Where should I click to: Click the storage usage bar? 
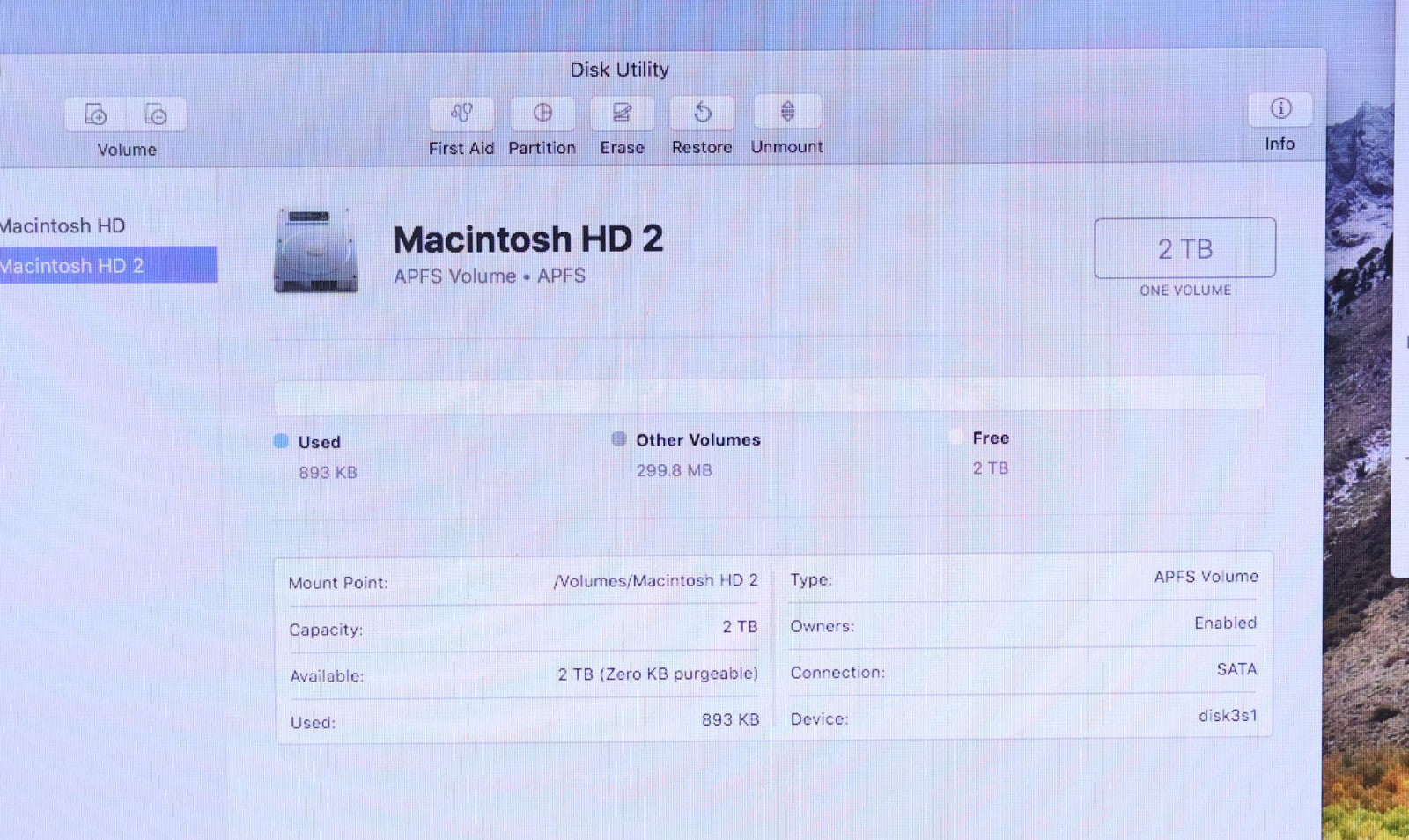coord(769,394)
